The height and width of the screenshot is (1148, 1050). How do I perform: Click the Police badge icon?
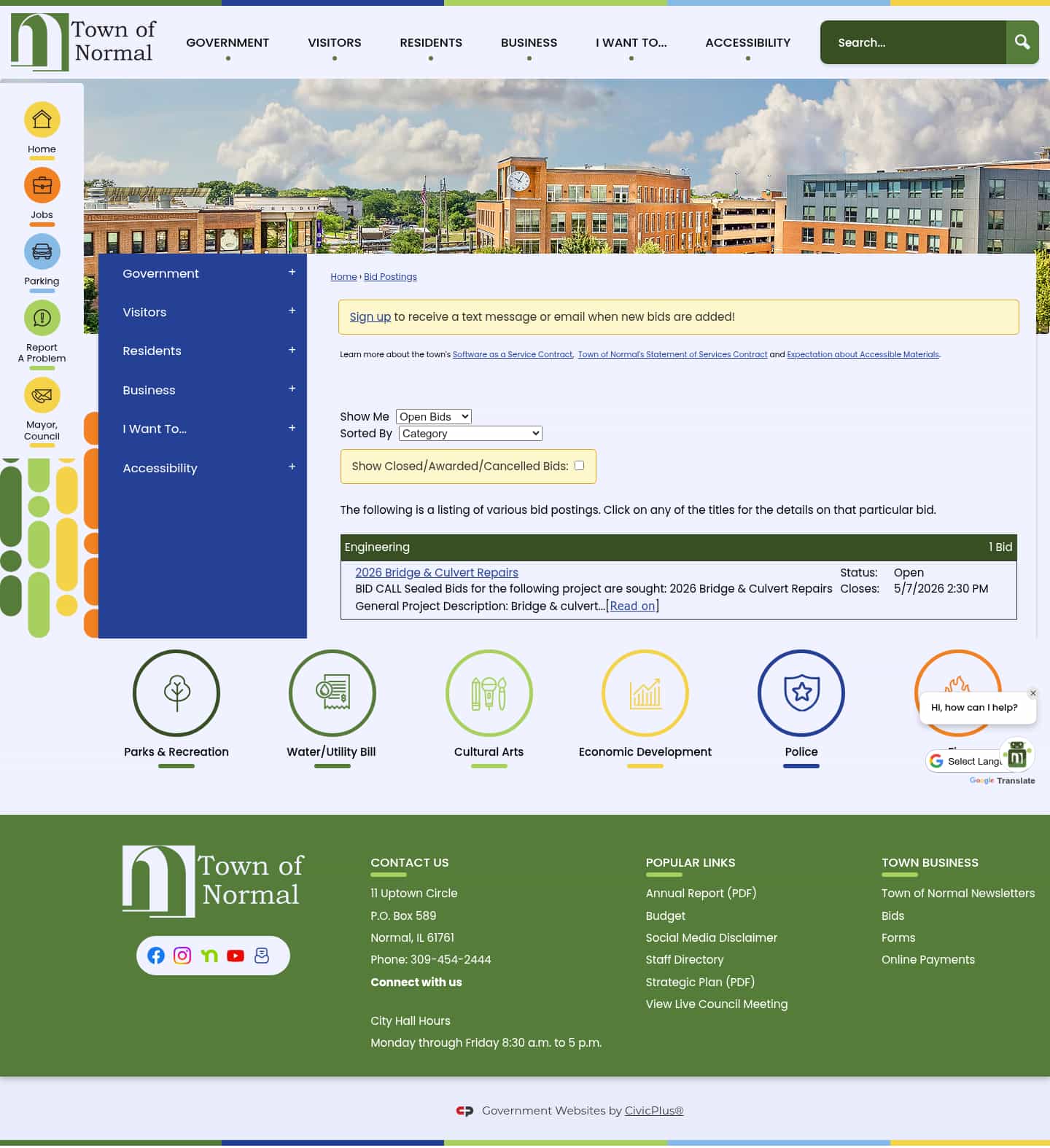coord(801,693)
